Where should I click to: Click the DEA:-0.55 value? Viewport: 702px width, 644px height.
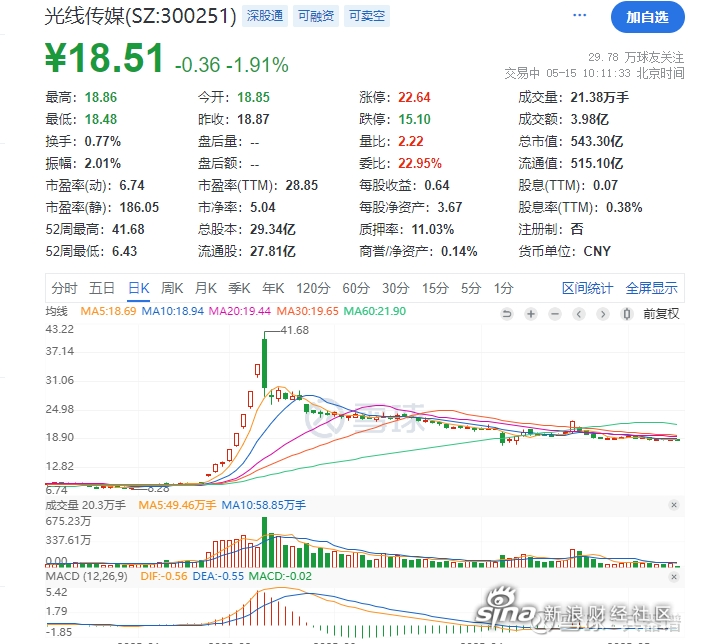pos(218,576)
